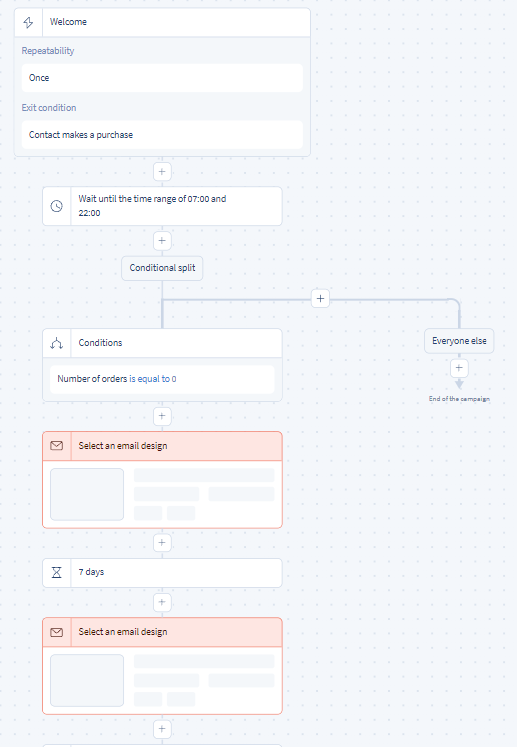Click the envelope icon on the first email step
Image resolution: width=517 pixels, height=747 pixels.
coord(57,445)
